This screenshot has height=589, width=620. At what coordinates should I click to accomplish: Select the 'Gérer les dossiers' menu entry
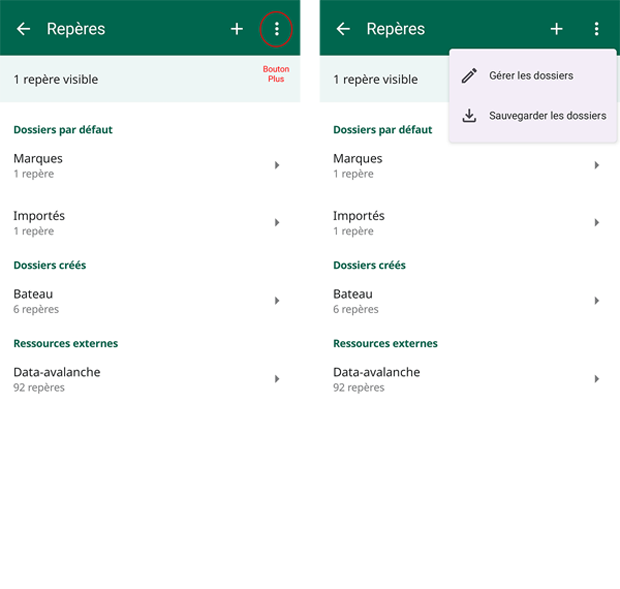[x=531, y=76]
